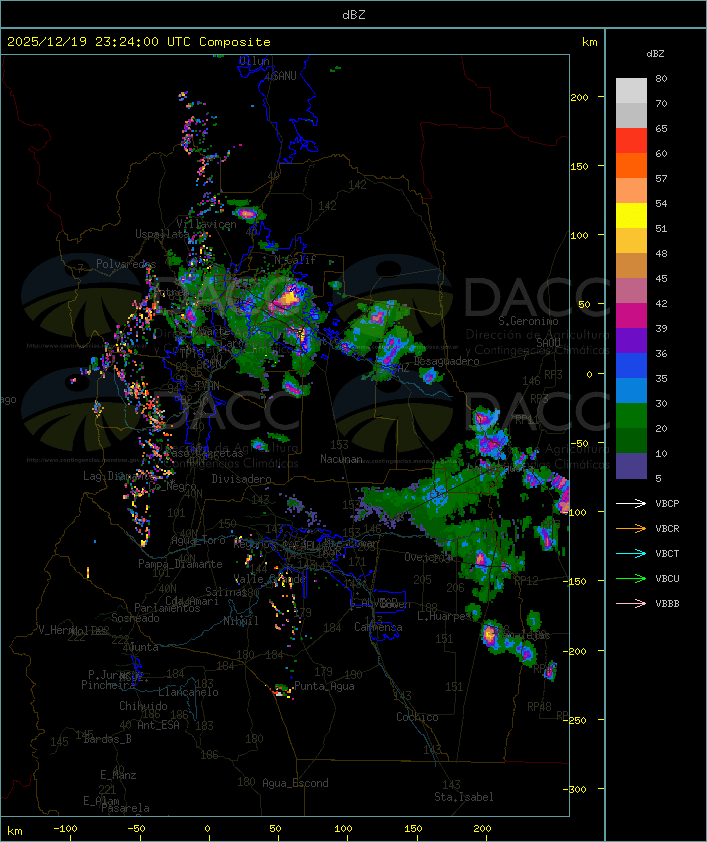Choose the slate purple 5–10 dBZ swatch
Viewport: 707px width, 842px height.
[631, 466]
